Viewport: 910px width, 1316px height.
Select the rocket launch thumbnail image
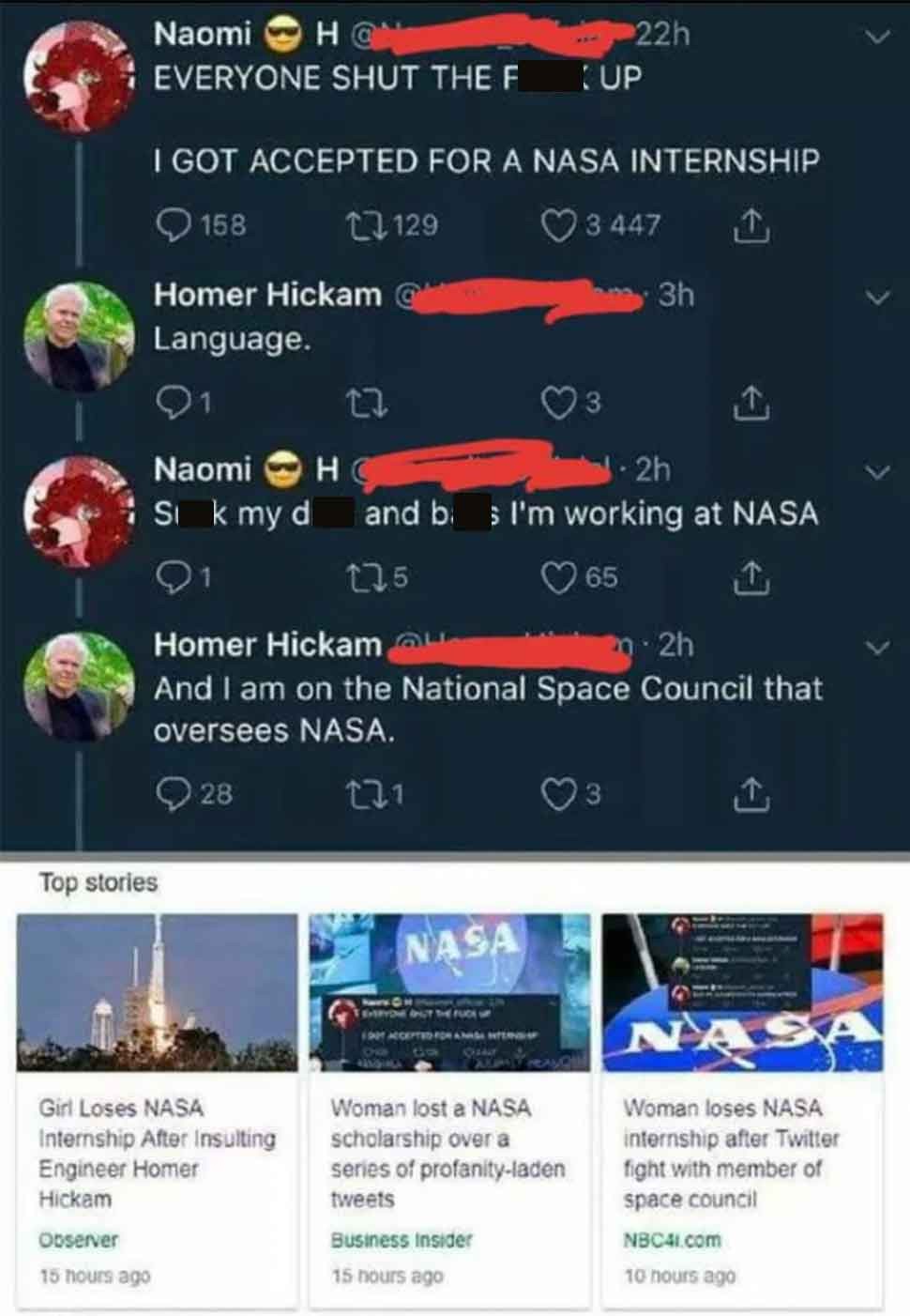tap(158, 993)
